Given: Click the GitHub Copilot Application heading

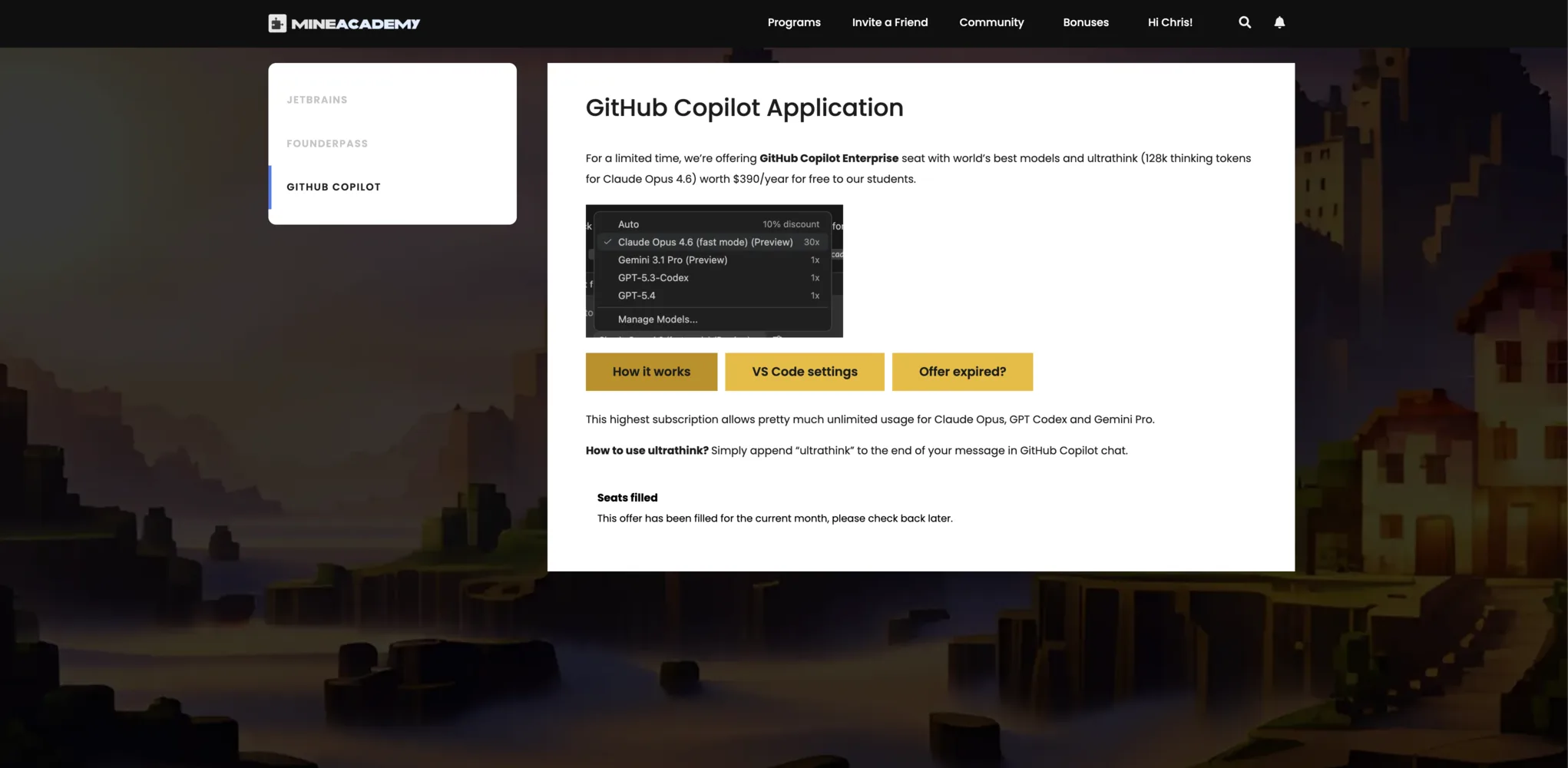Looking at the screenshot, I should [x=744, y=108].
